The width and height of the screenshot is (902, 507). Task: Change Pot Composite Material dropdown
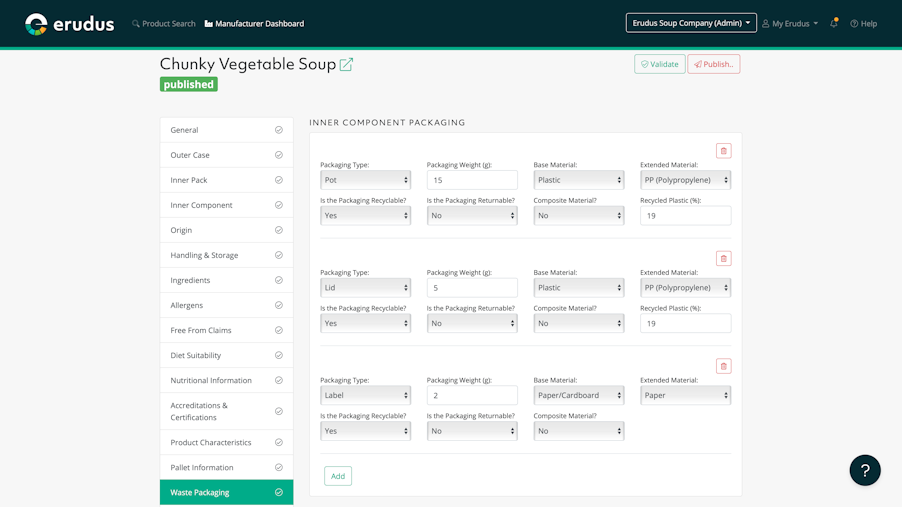pos(579,216)
